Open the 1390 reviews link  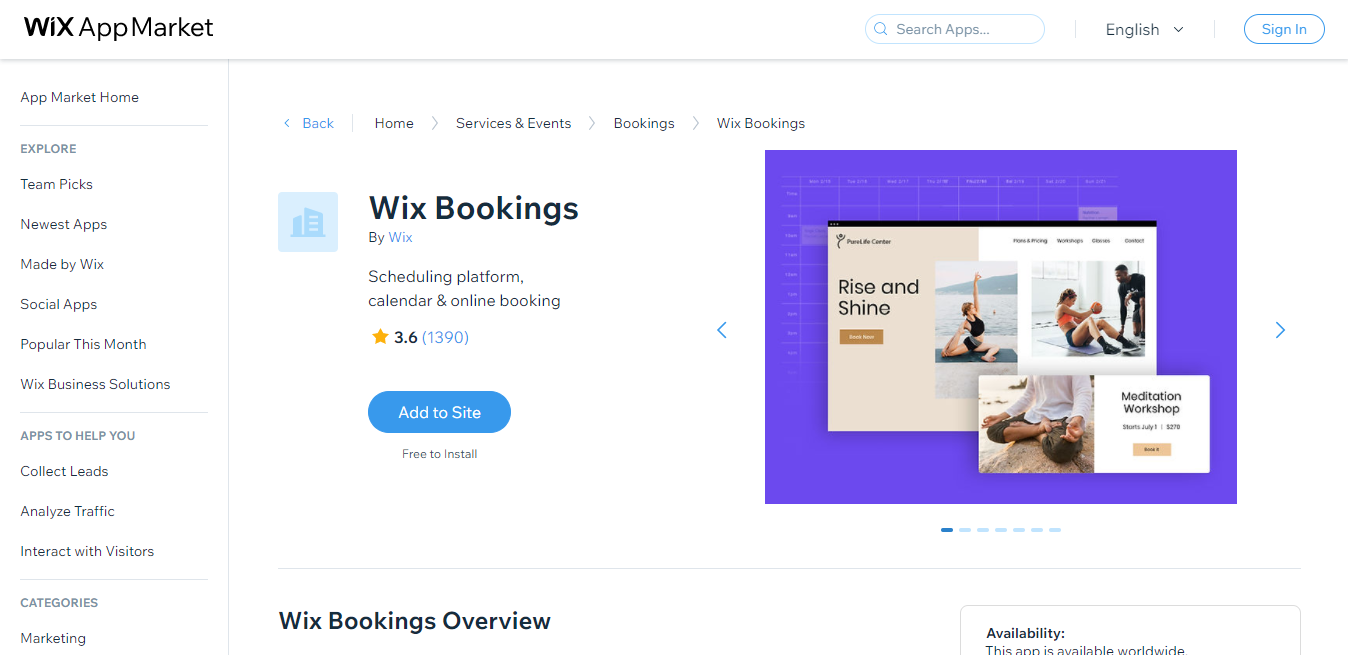click(x=445, y=337)
